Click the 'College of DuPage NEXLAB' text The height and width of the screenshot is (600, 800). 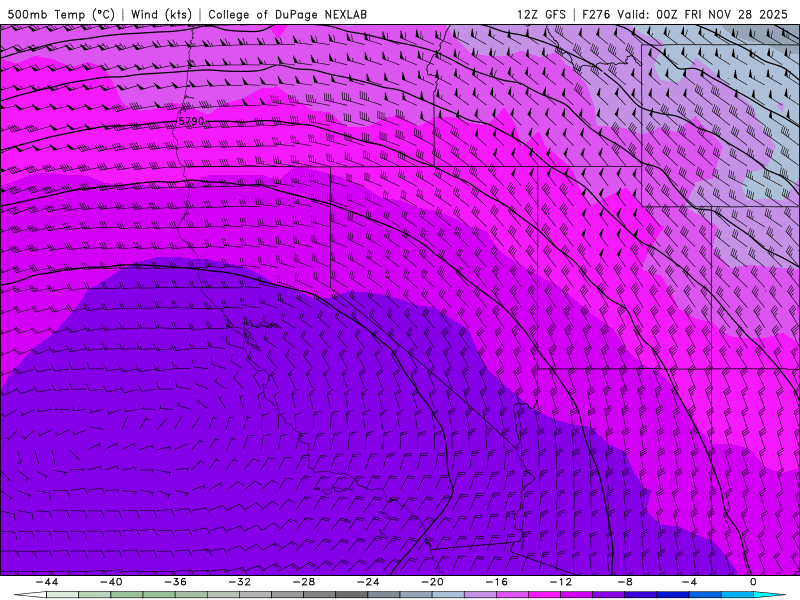pyautogui.click(x=287, y=14)
